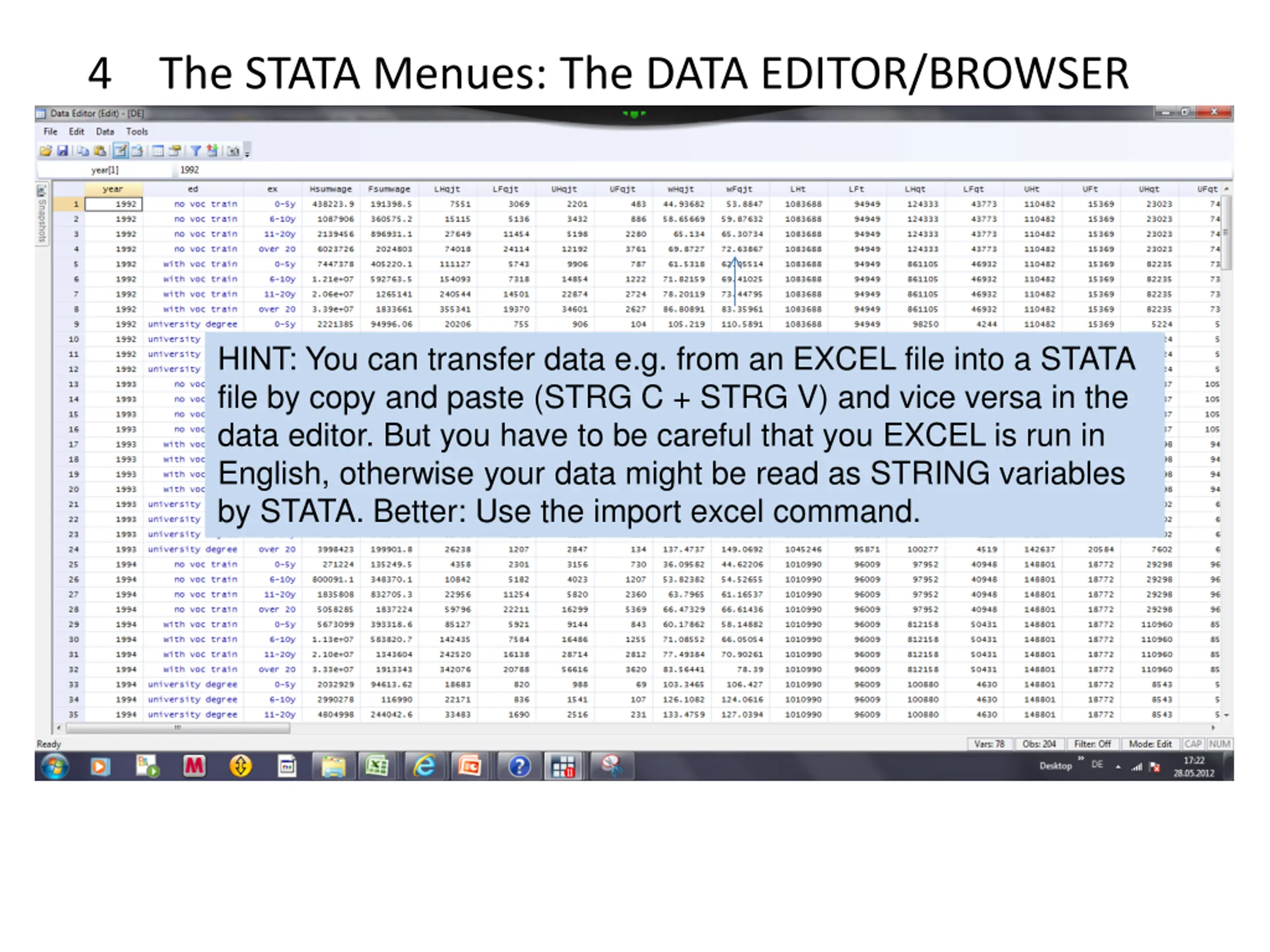The height and width of the screenshot is (952, 1270).
Task: Open the Snipping Tool taskbar icon
Action: pos(612,767)
